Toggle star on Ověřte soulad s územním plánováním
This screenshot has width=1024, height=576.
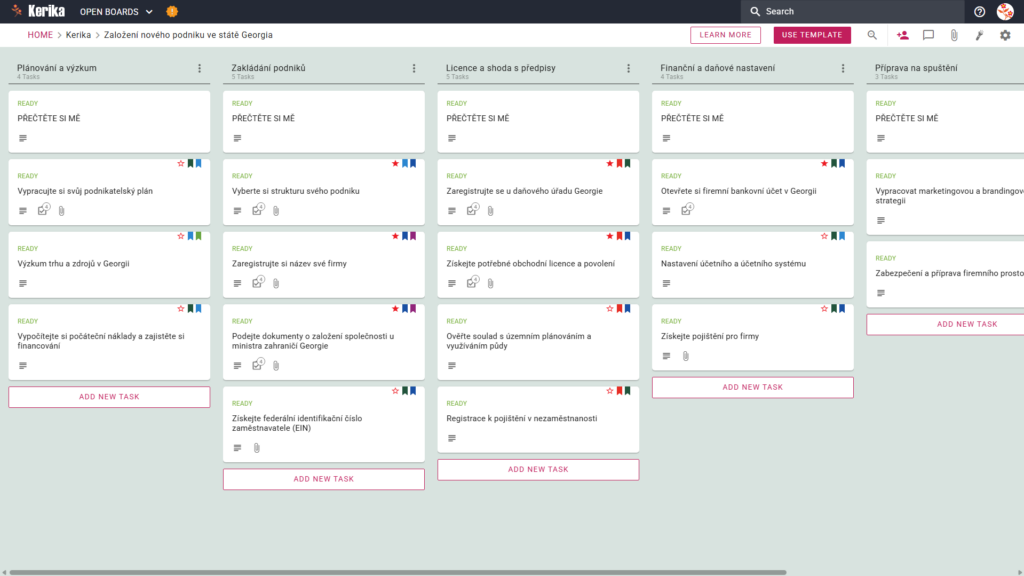(610, 308)
